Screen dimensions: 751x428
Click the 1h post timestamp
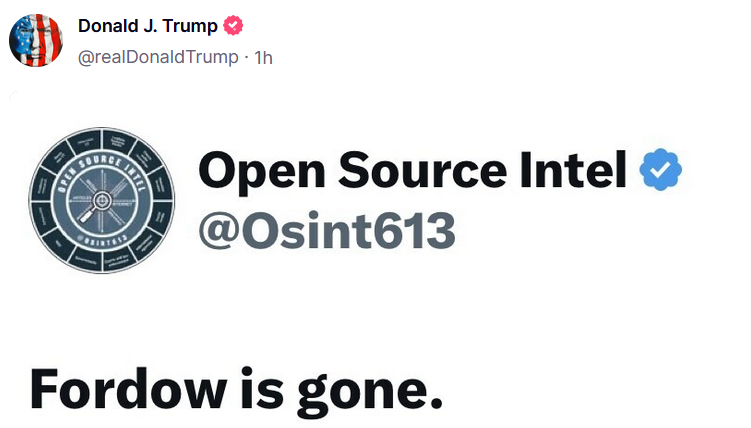pyautogui.click(x=263, y=58)
